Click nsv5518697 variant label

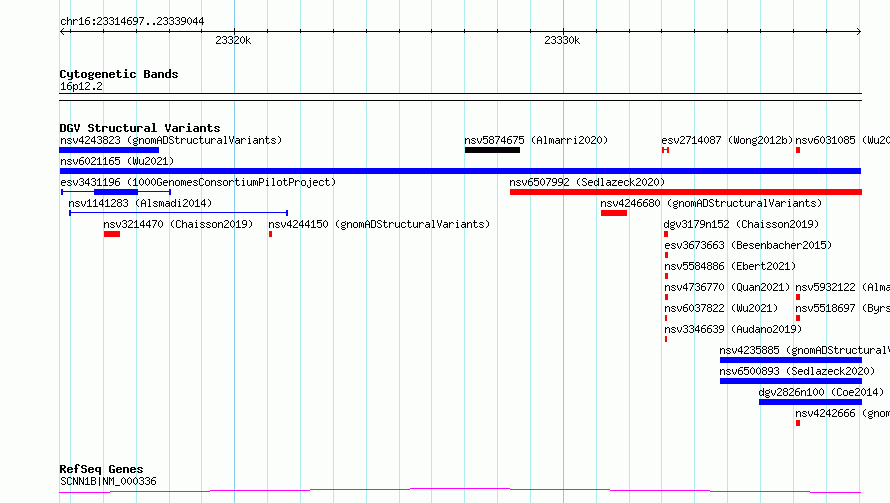click(842, 308)
